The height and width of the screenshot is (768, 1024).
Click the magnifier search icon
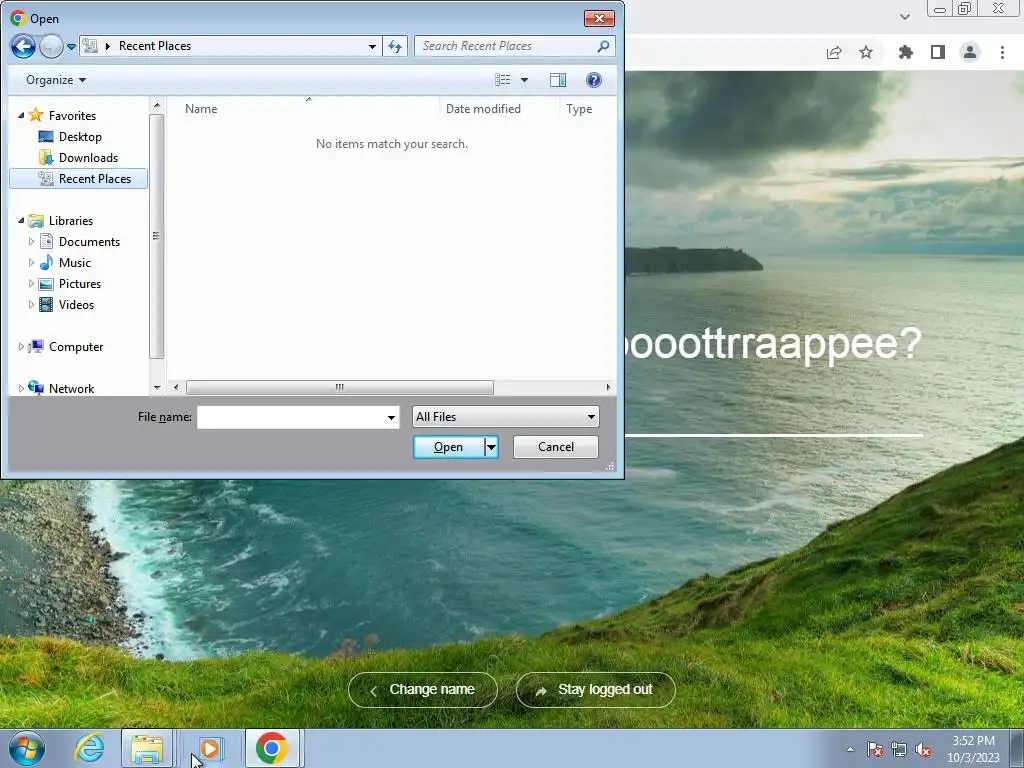pos(603,46)
